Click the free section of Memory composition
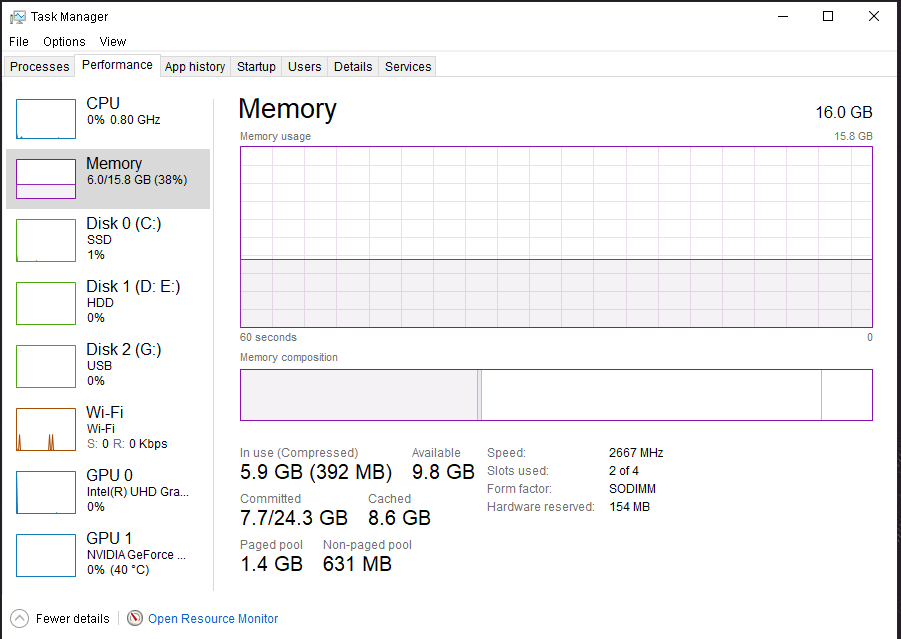 (x=847, y=395)
